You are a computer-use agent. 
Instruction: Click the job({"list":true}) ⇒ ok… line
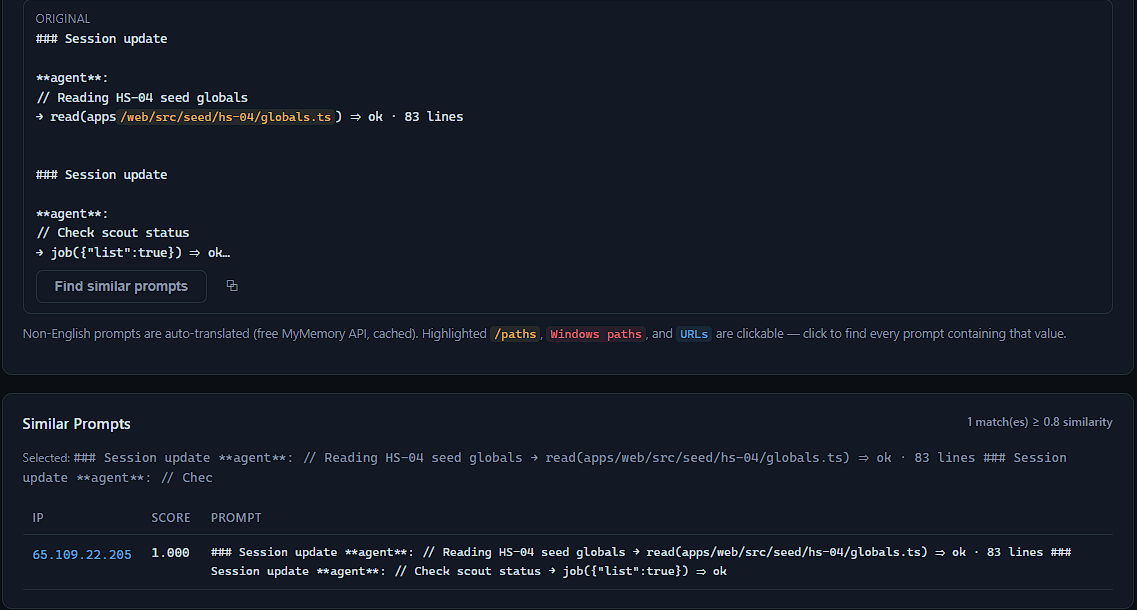133,252
